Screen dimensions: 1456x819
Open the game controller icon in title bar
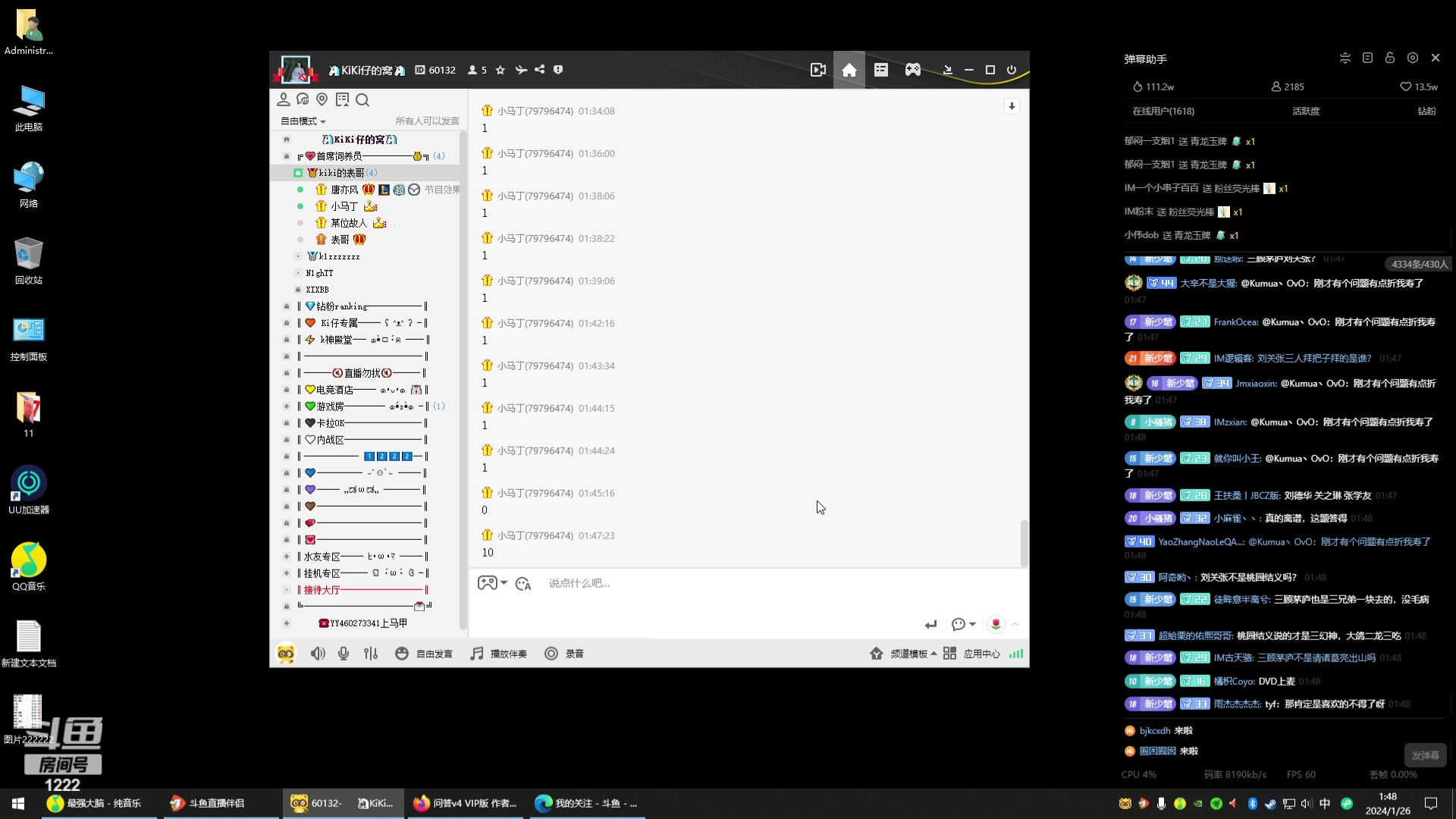point(913,70)
